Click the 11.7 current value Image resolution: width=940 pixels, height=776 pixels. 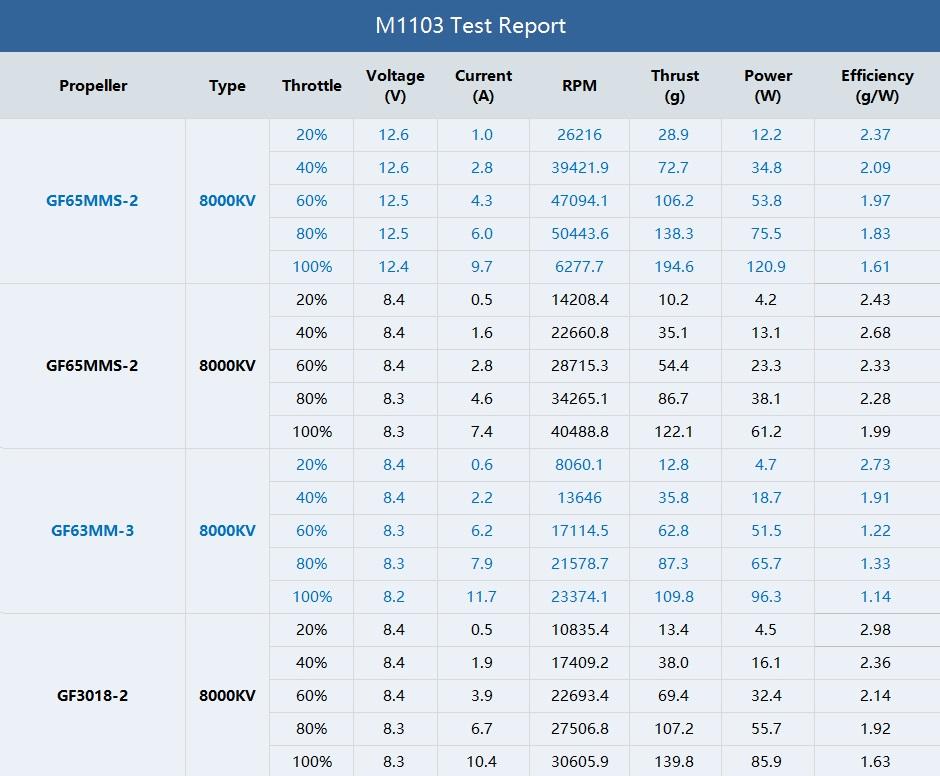[x=481, y=597]
